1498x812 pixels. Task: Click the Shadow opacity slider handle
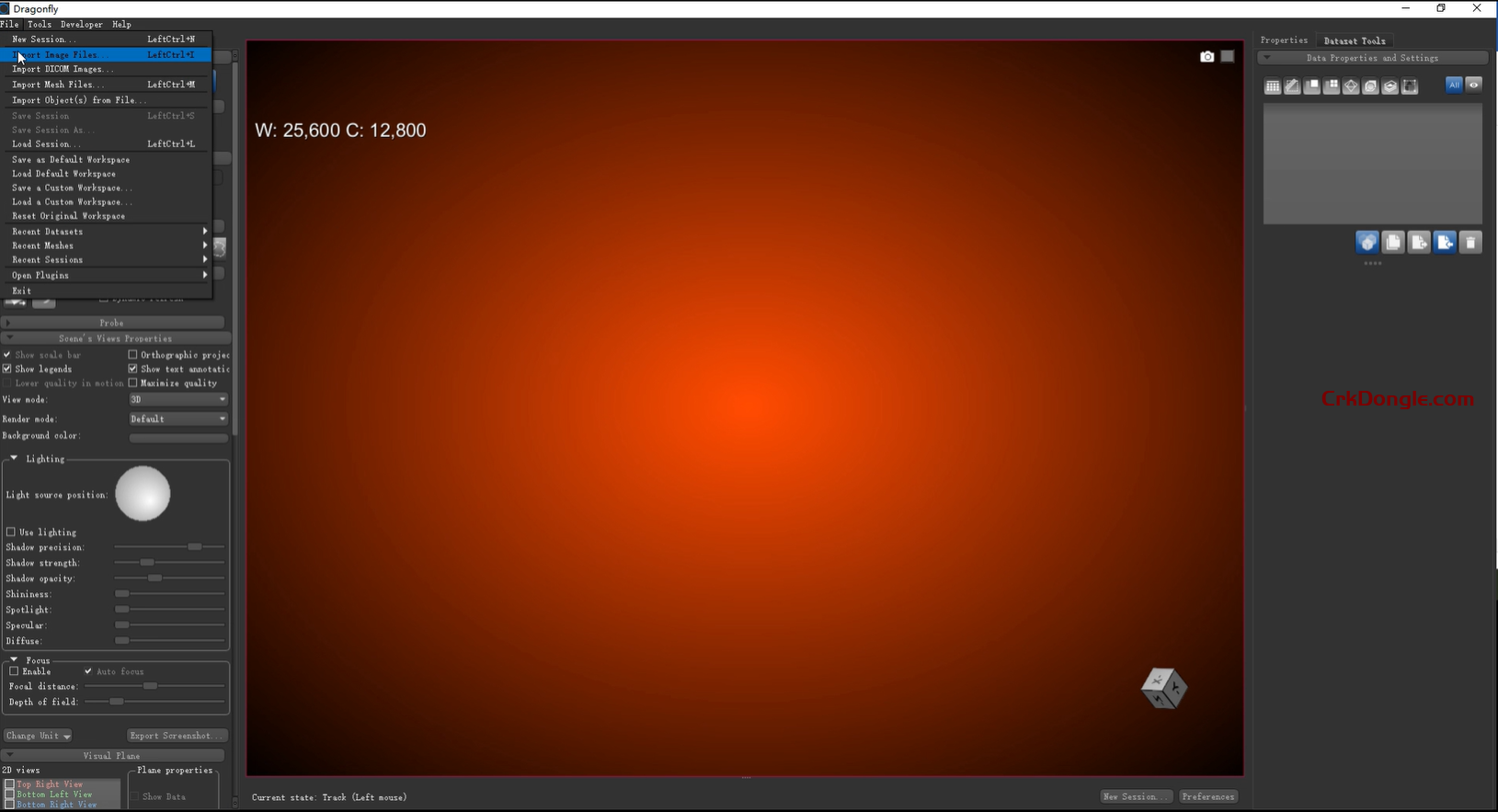pos(155,578)
